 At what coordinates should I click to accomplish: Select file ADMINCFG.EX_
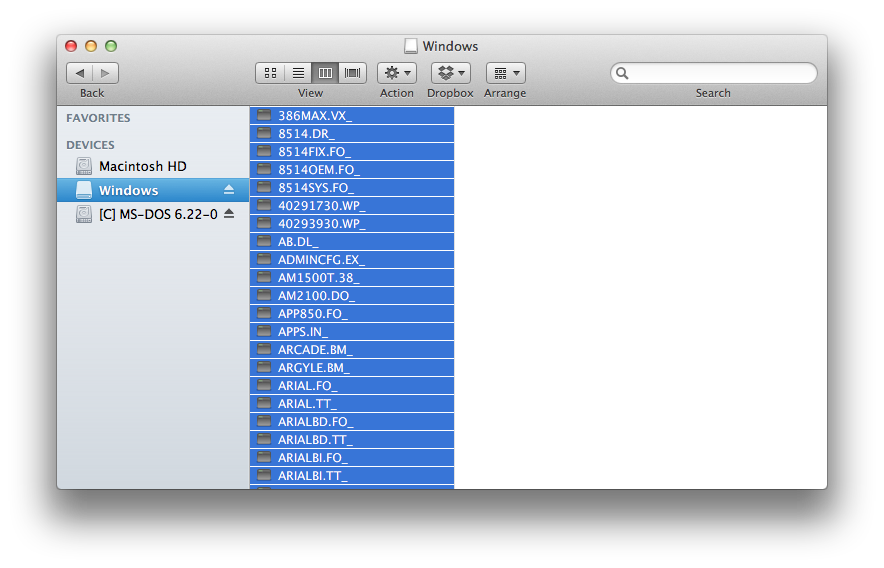click(352, 260)
